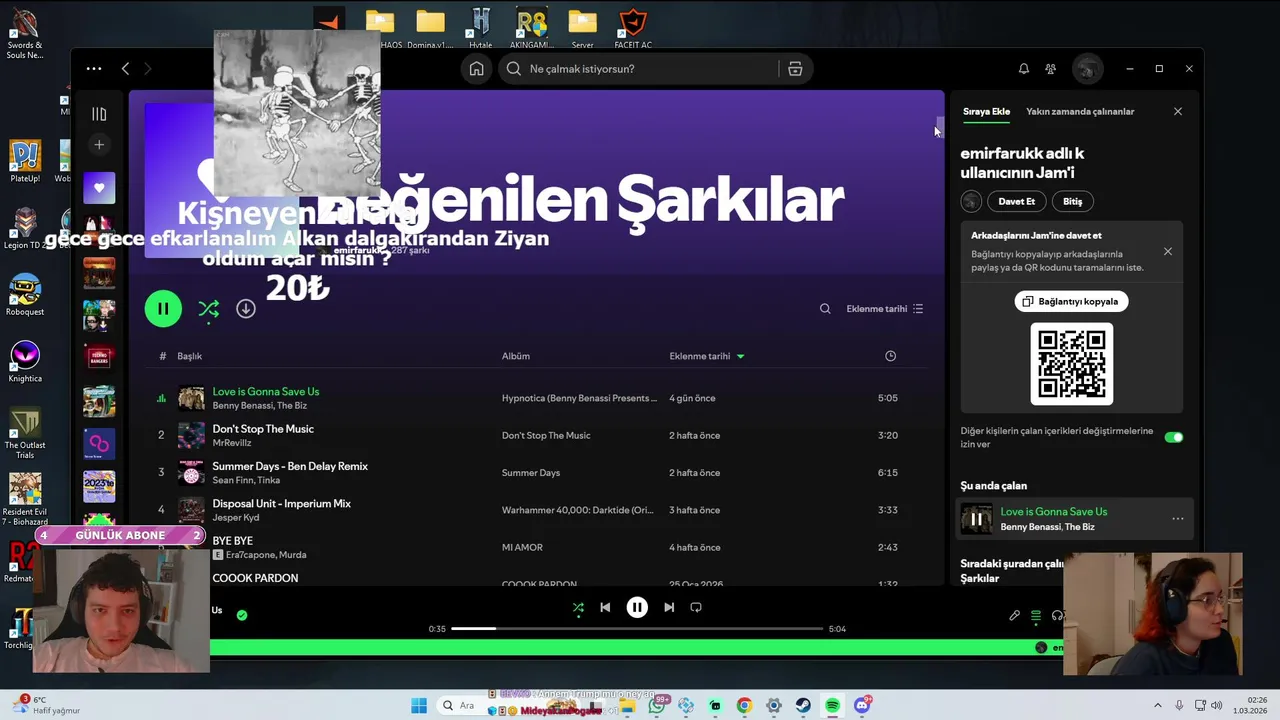The image size is (1280, 720).
Task: Click saved checkmark in now playing bar
Action: (241, 615)
